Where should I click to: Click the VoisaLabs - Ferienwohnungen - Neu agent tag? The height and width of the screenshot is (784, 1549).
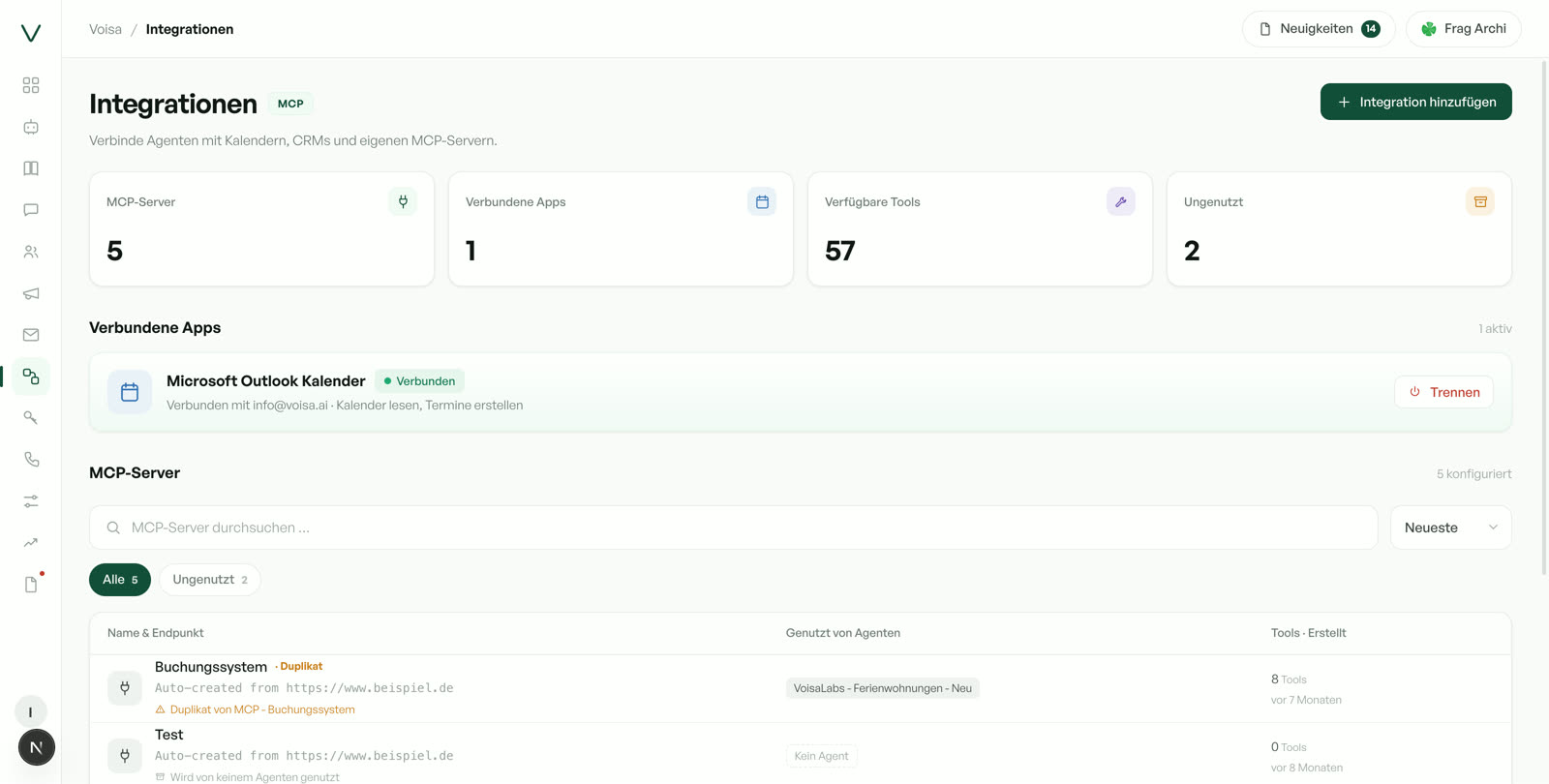(883, 688)
